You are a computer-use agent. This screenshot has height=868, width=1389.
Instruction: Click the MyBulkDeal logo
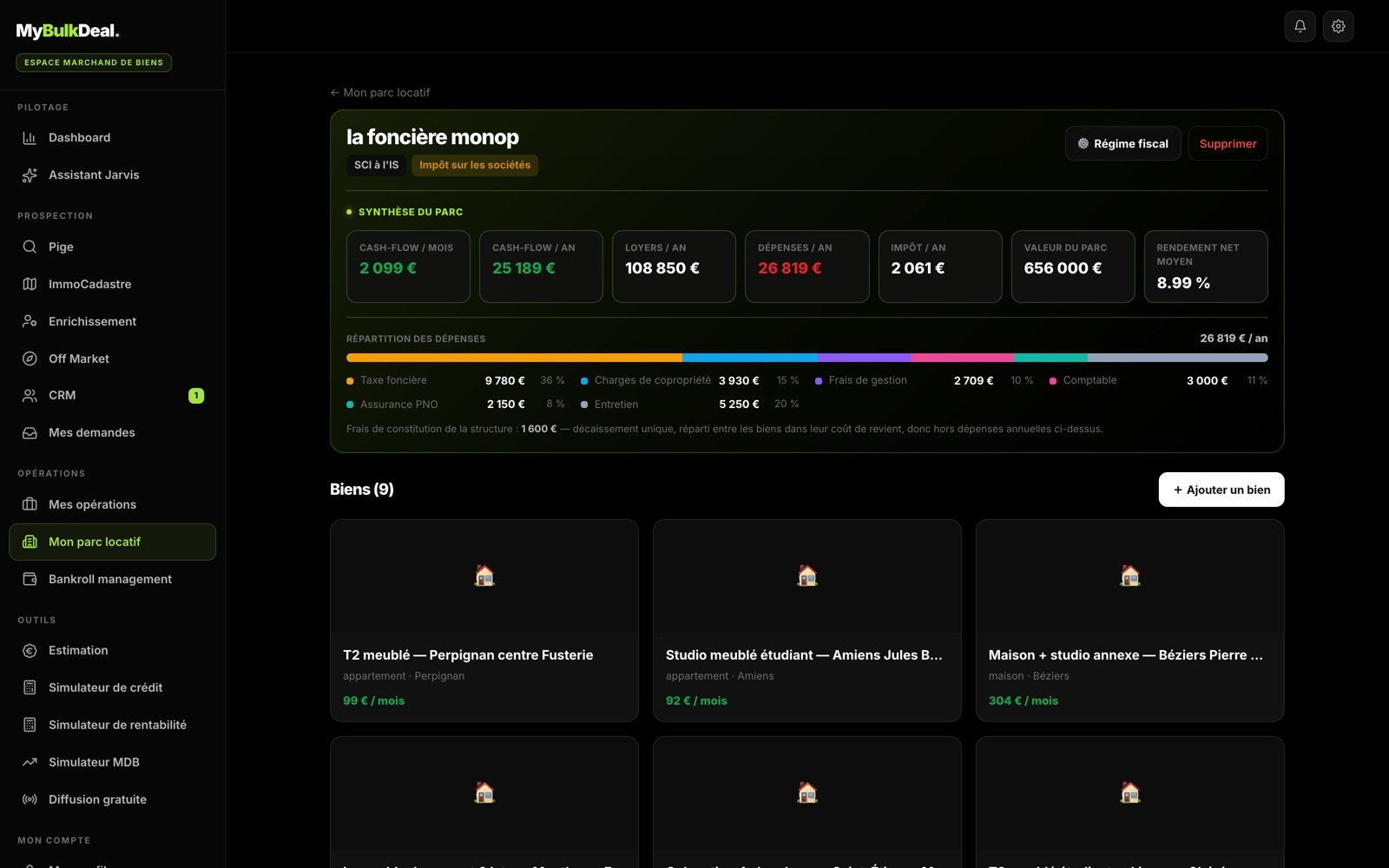[x=68, y=31]
